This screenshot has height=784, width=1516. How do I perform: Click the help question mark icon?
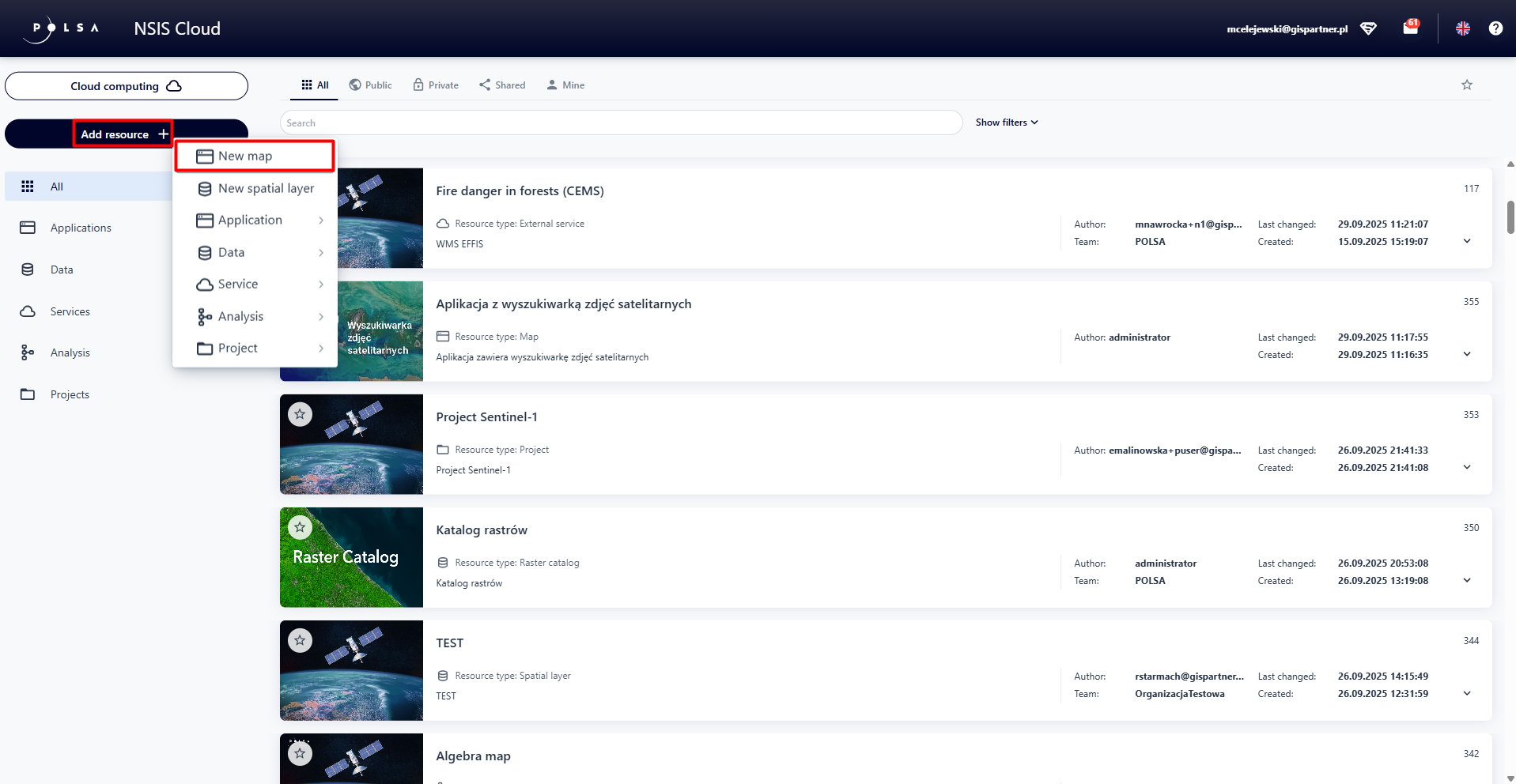(x=1495, y=28)
